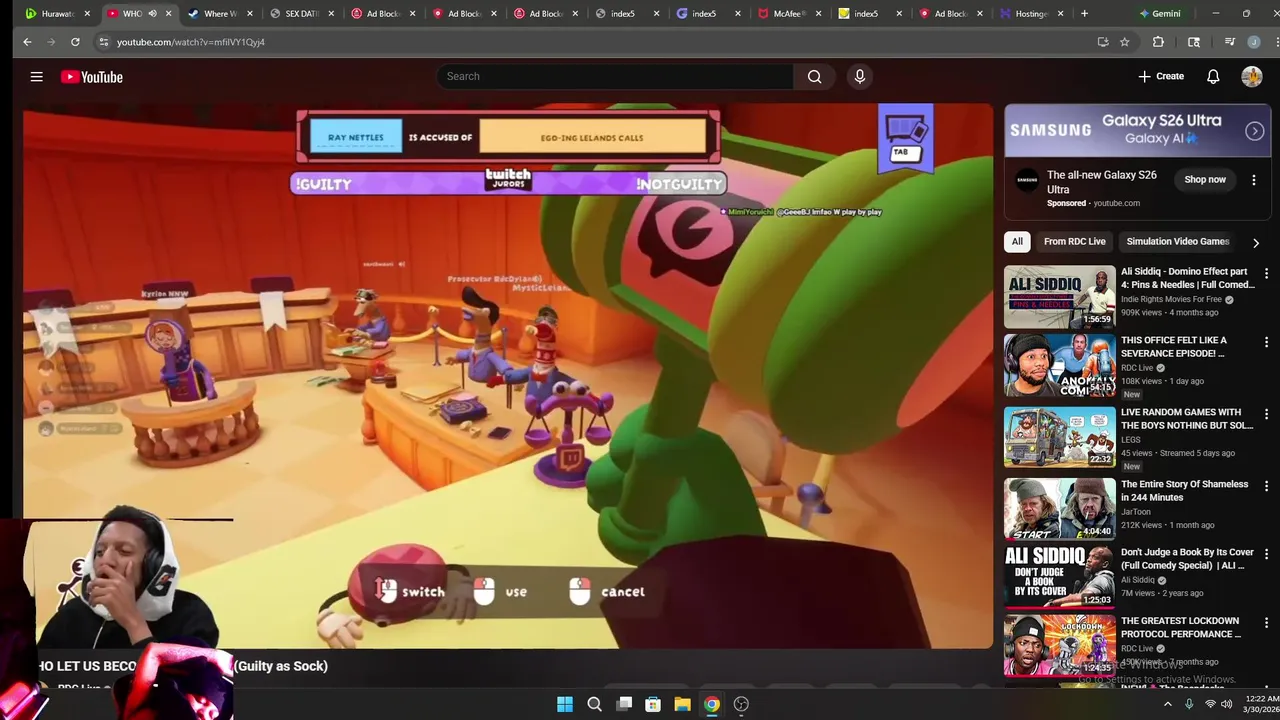Open OBS Studio from the taskbar
The image size is (1280, 720).
point(741,704)
